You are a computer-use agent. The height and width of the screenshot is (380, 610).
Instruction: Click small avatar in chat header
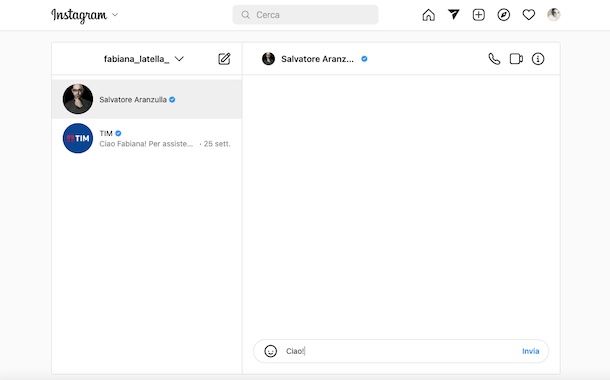[268, 59]
